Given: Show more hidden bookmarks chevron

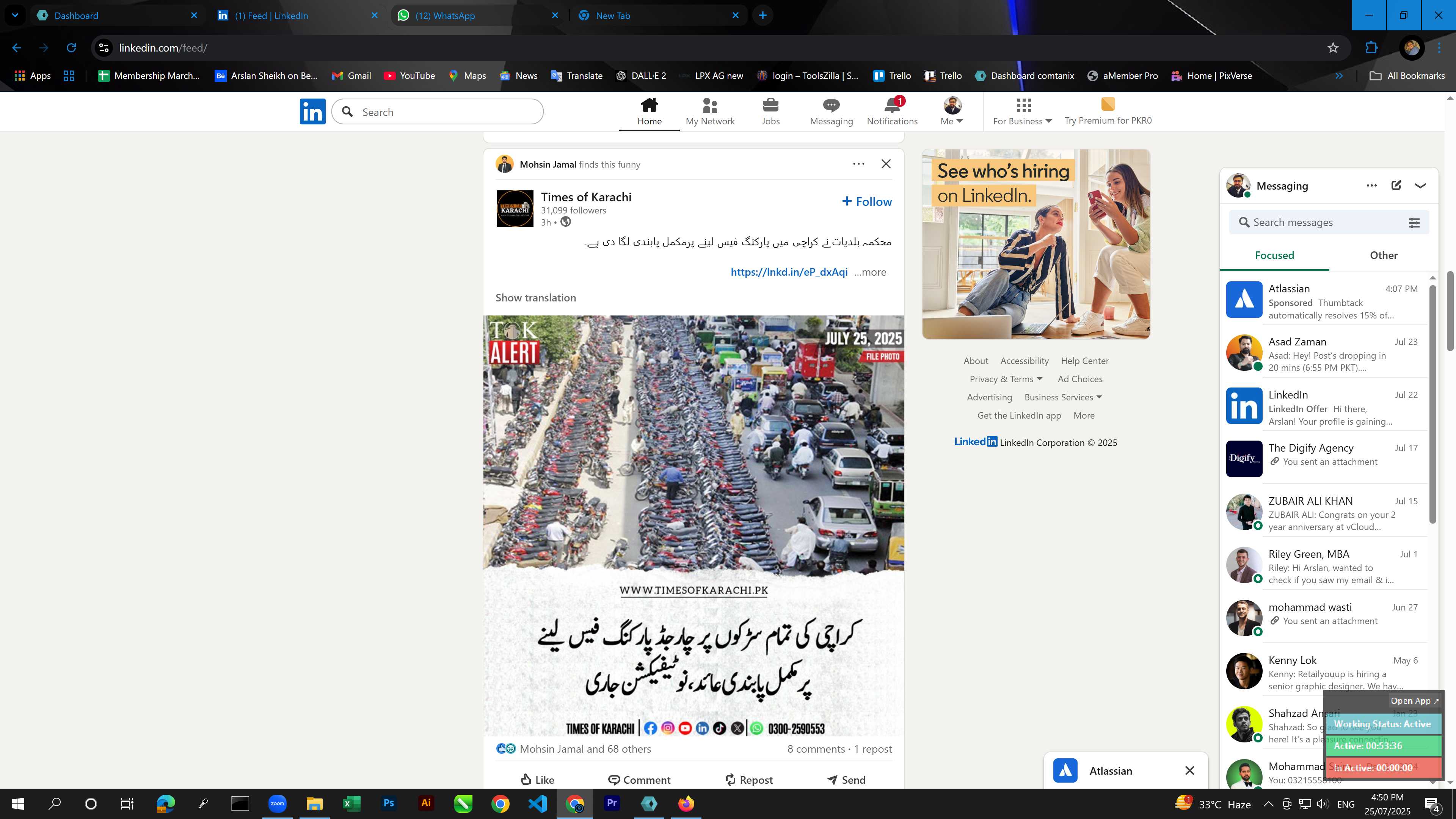Looking at the screenshot, I should pos(1339,76).
